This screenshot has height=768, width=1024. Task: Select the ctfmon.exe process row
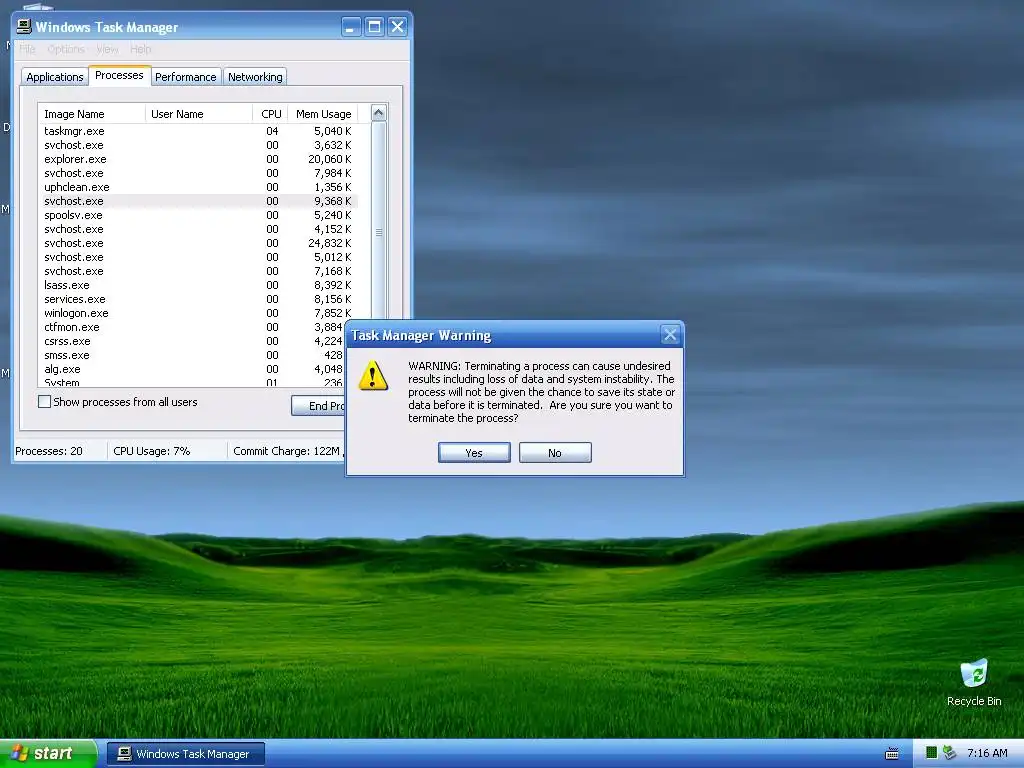[193, 327]
